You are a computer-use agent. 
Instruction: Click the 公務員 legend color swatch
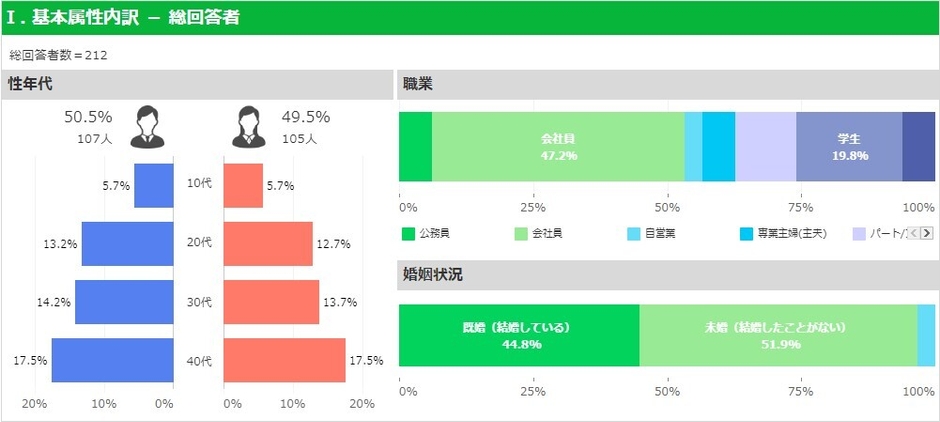pos(408,234)
